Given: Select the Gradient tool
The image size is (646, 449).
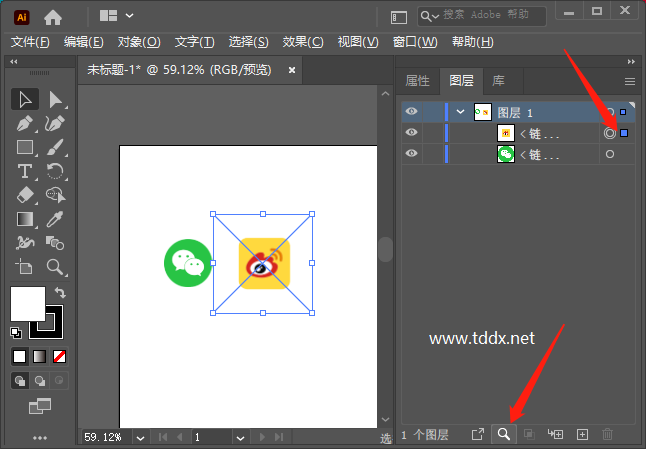Looking at the screenshot, I should tap(25, 219).
